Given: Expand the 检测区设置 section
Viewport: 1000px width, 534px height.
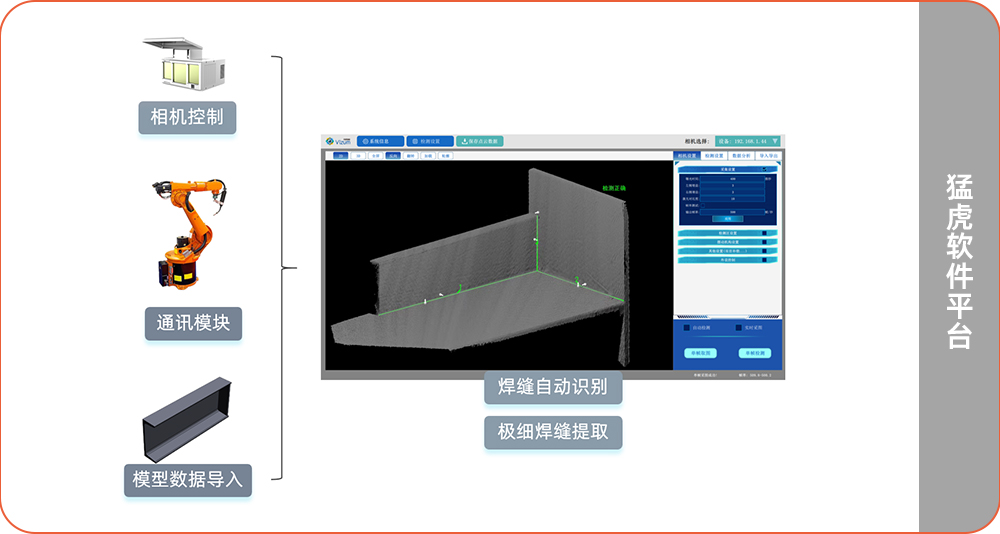Looking at the screenshot, I should click(x=728, y=234).
